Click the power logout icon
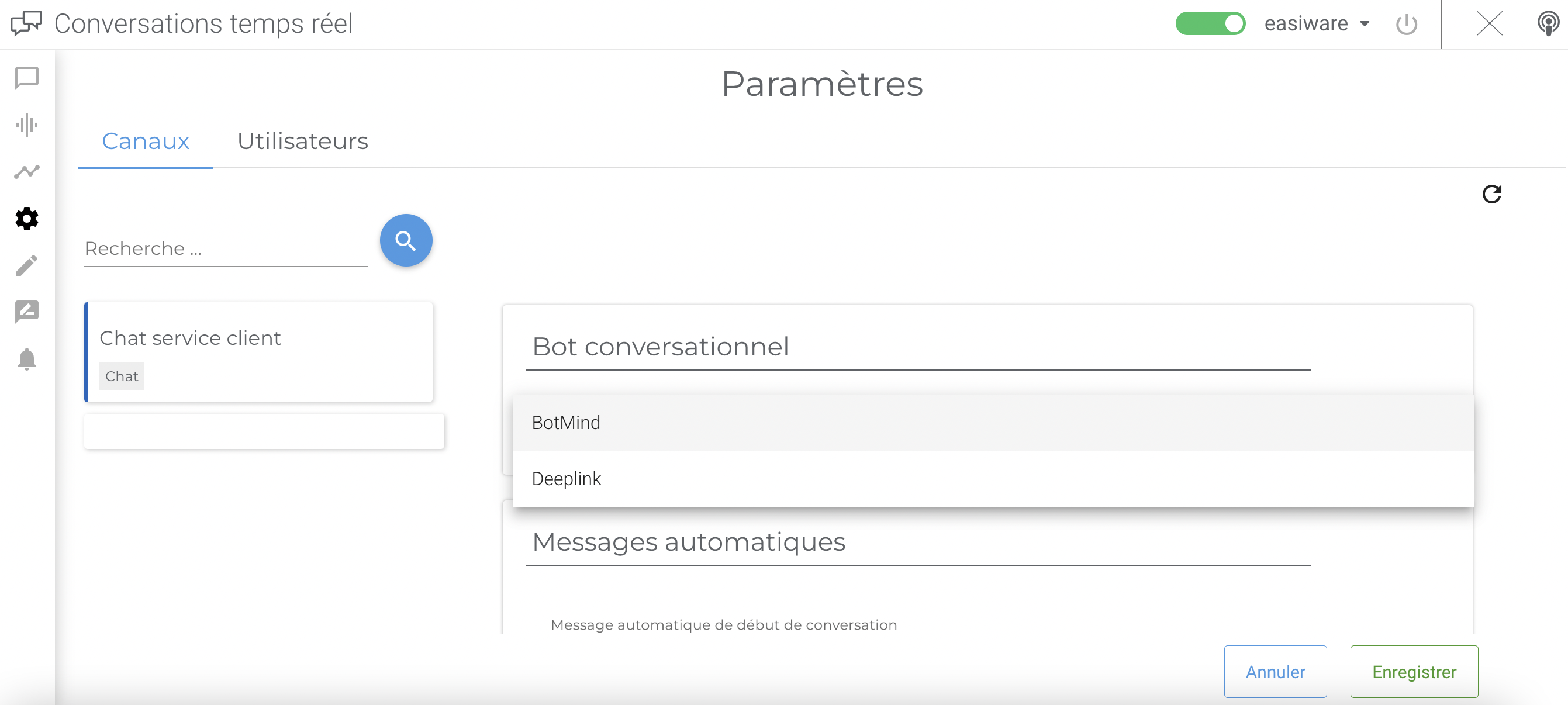This screenshot has height=705, width=1568. (1406, 25)
